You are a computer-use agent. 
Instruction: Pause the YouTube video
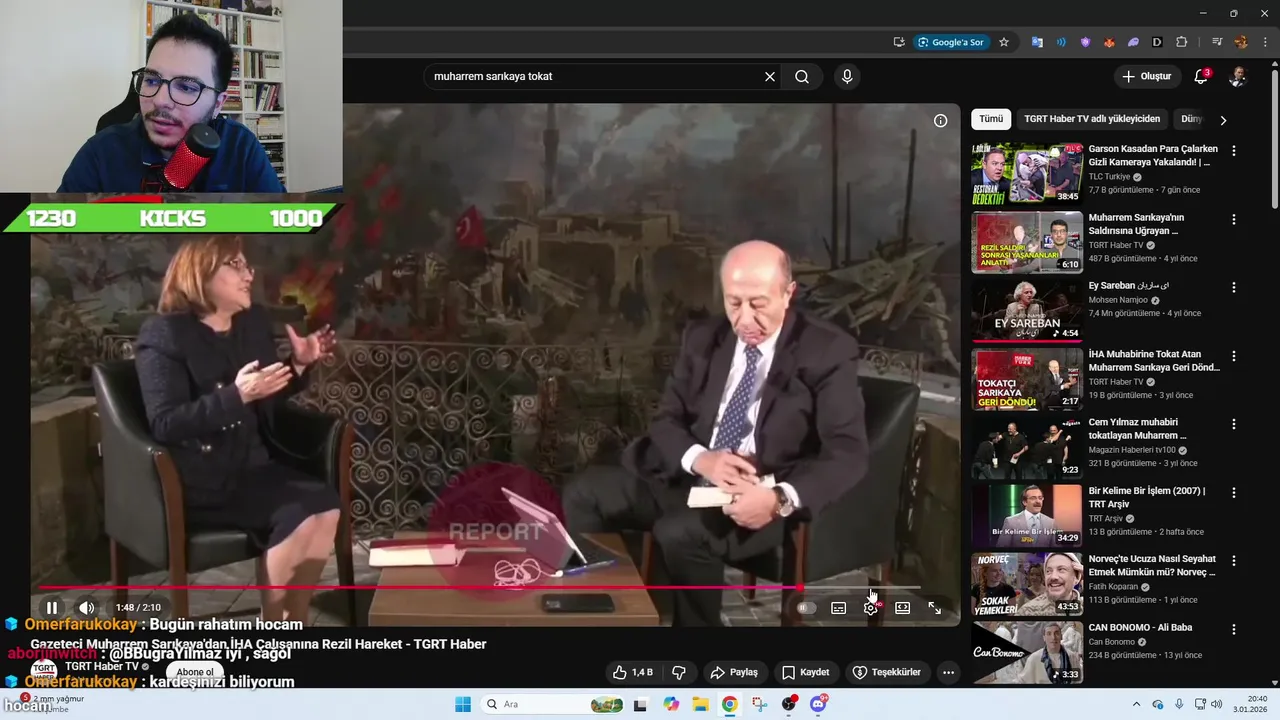click(52, 607)
